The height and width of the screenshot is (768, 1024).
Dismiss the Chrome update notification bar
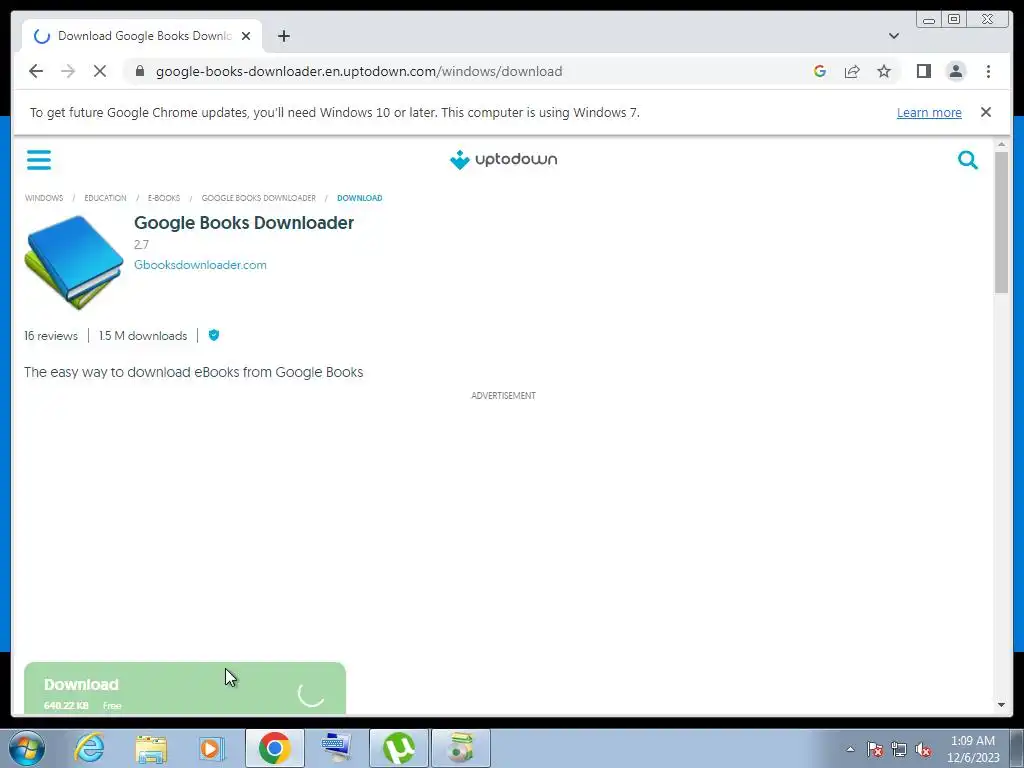point(986,112)
